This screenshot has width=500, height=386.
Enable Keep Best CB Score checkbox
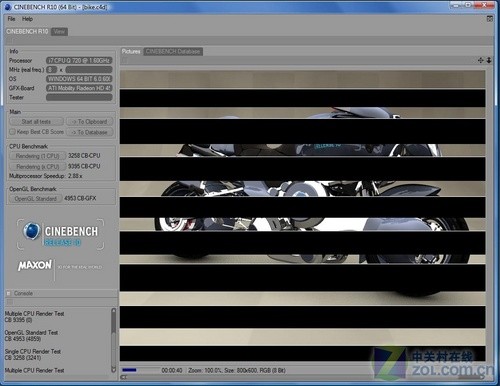point(13,132)
